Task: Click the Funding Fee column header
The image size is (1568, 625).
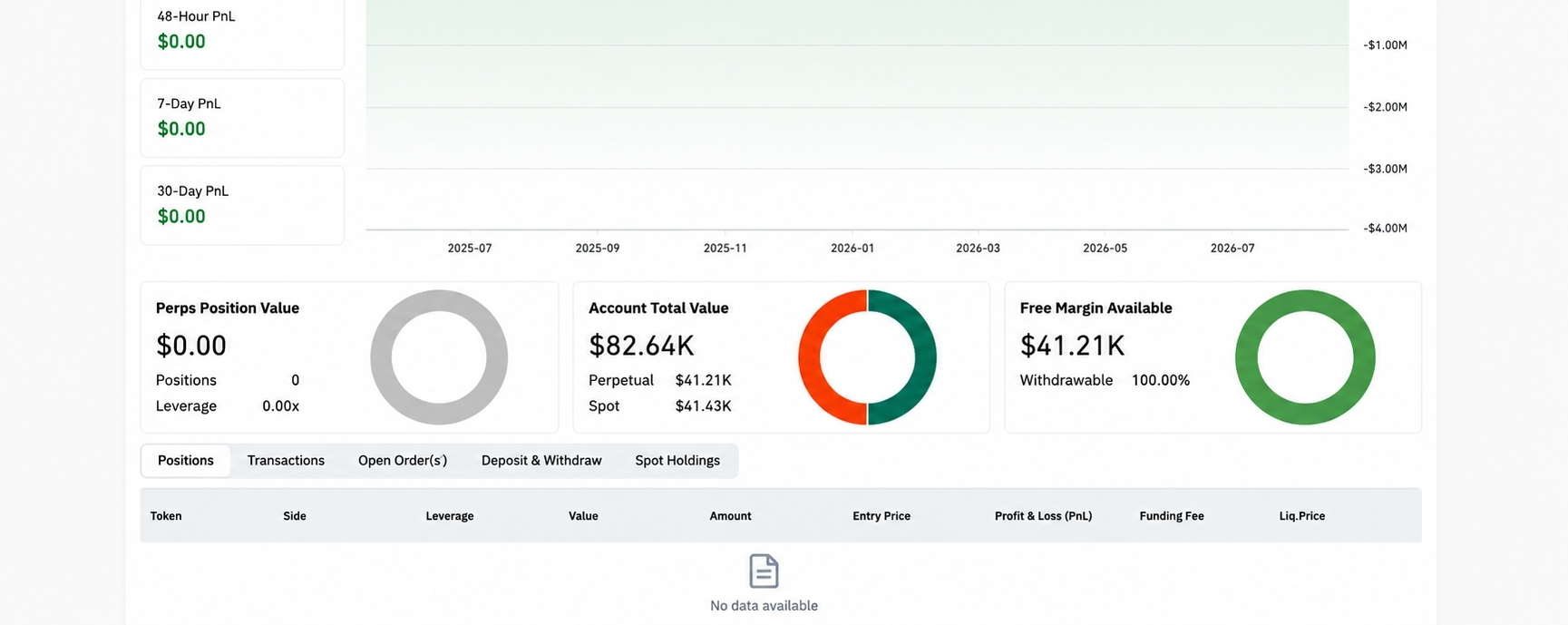Action: tap(1172, 516)
